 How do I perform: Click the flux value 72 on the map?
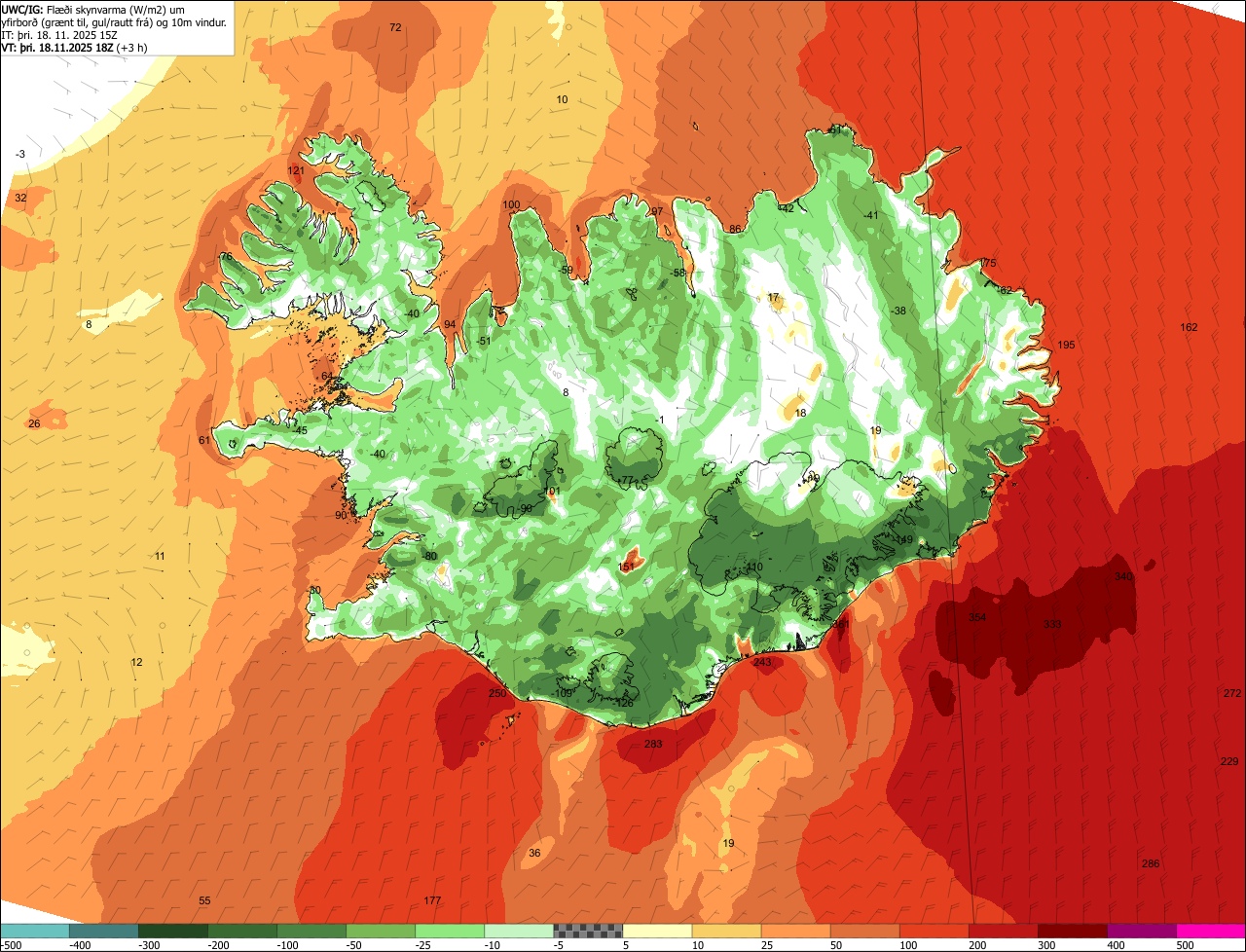[395, 27]
